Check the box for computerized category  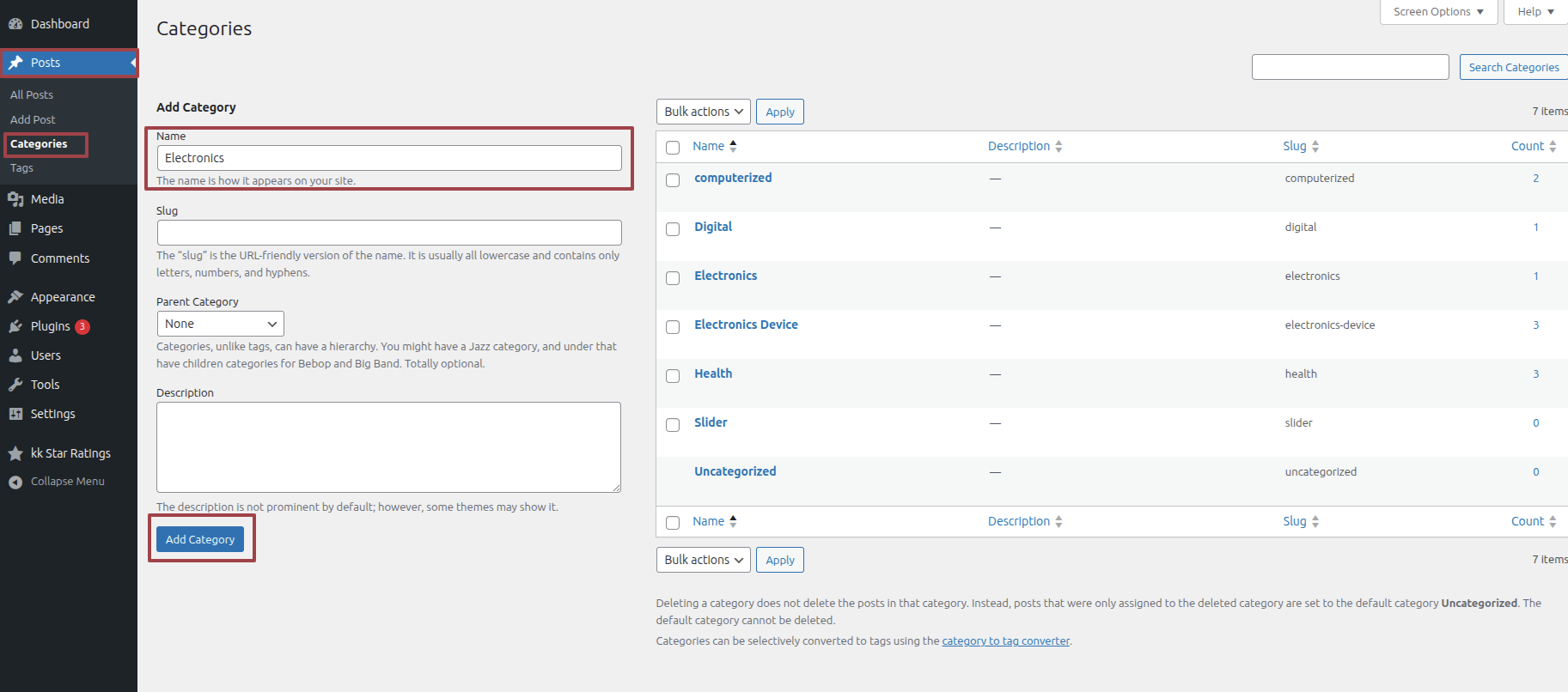pos(673,179)
